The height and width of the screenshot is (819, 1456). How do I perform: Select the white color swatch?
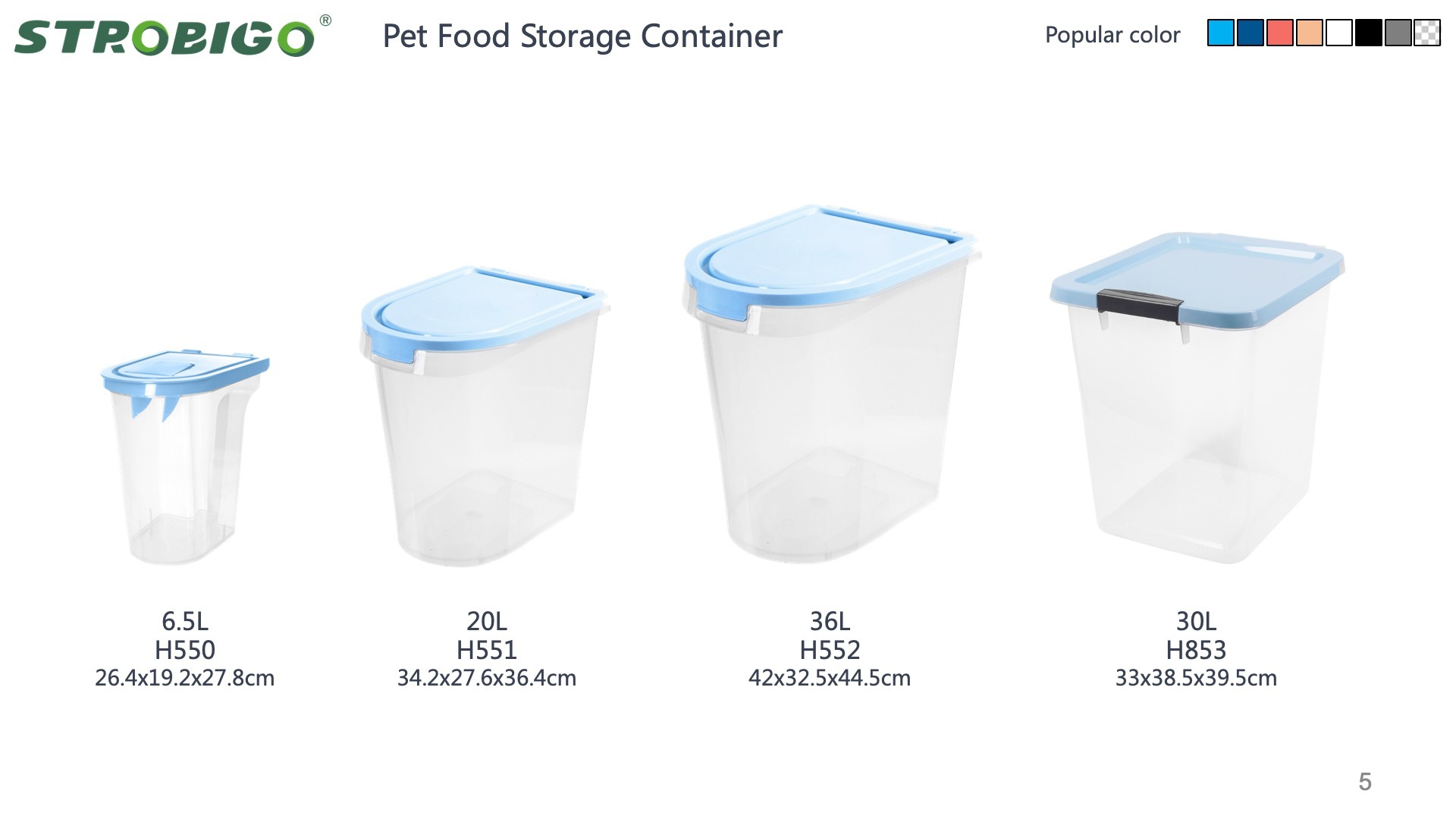1339,33
